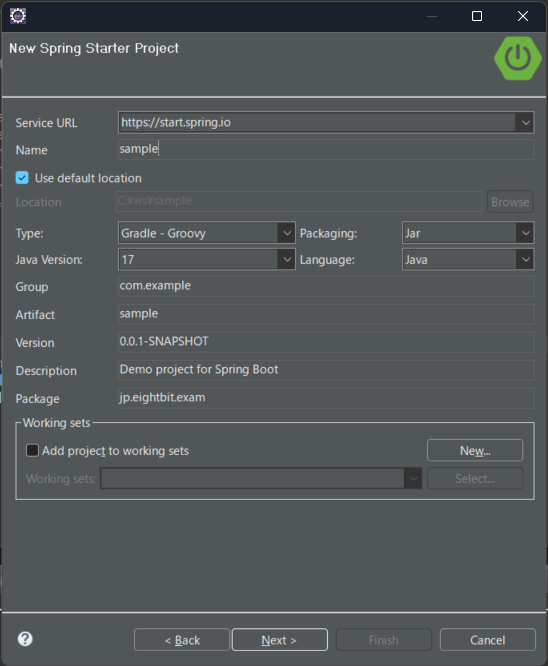This screenshot has height=666, width=548.
Task: Open the Language dropdown showing Java
Action: [x=525, y=260]
